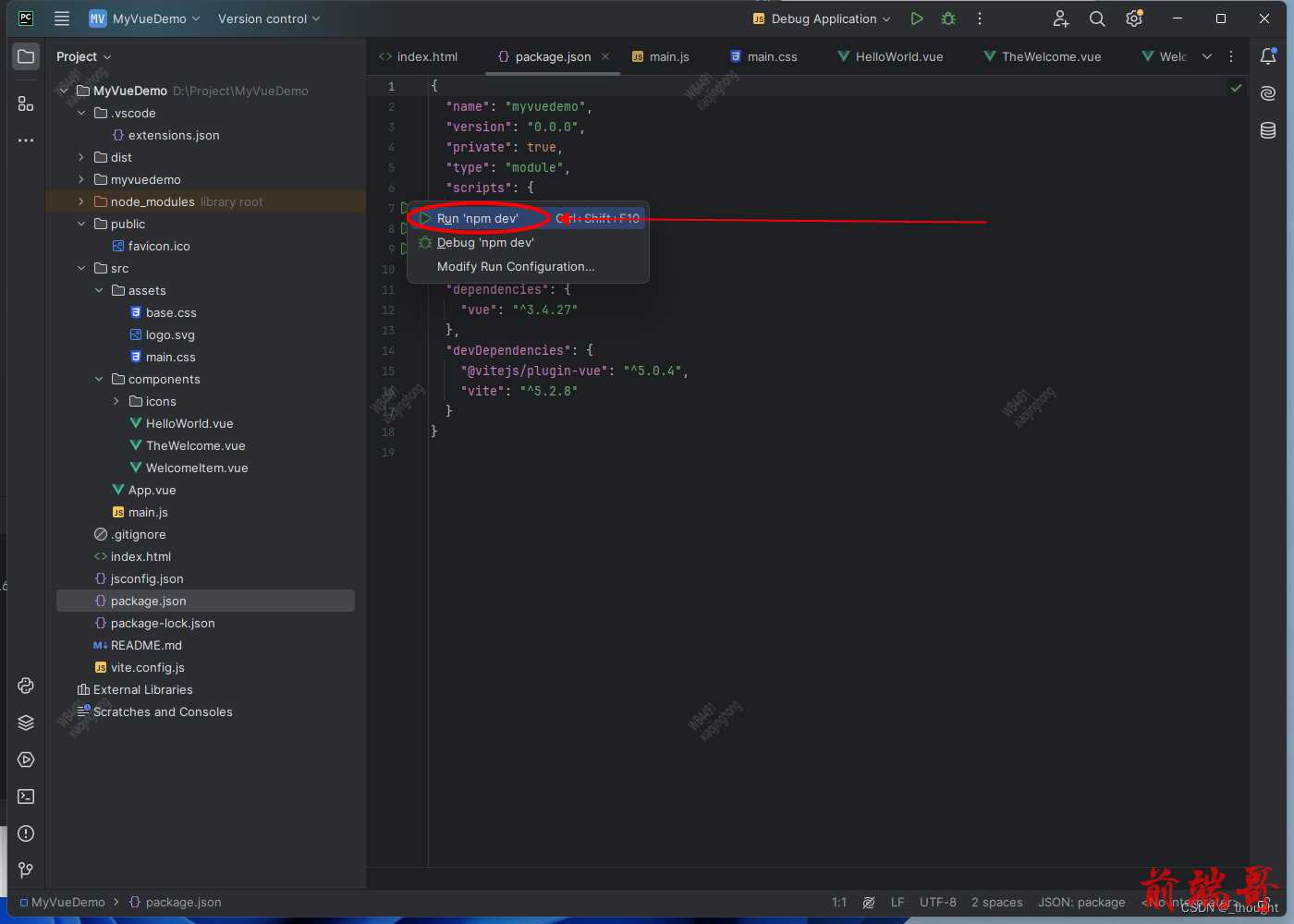Click JSON: package schema widget

coord(1081,902)
